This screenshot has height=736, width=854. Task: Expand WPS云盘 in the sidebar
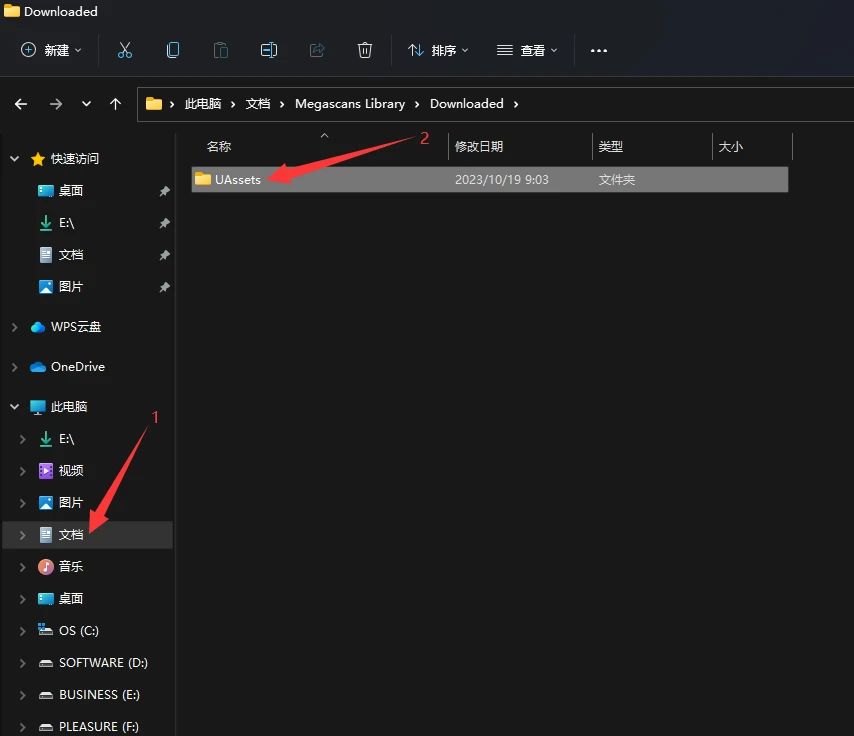[x=15, y=327]
